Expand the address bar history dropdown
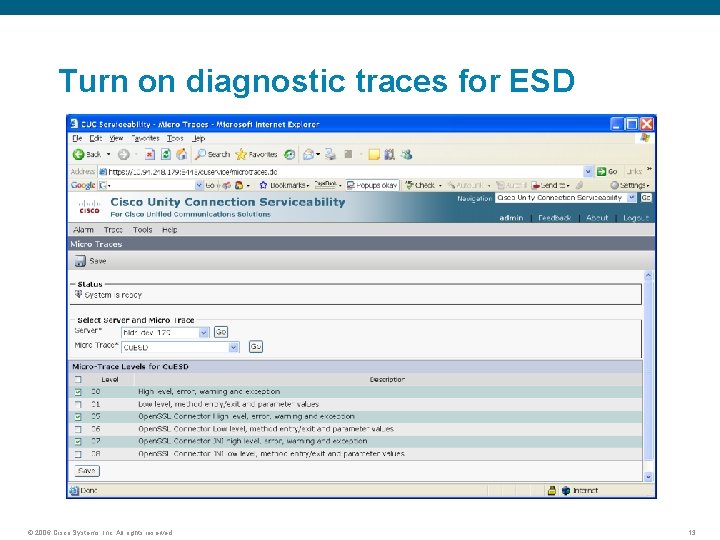The height and width of the screenshot is (540, 720). (588, 172)
